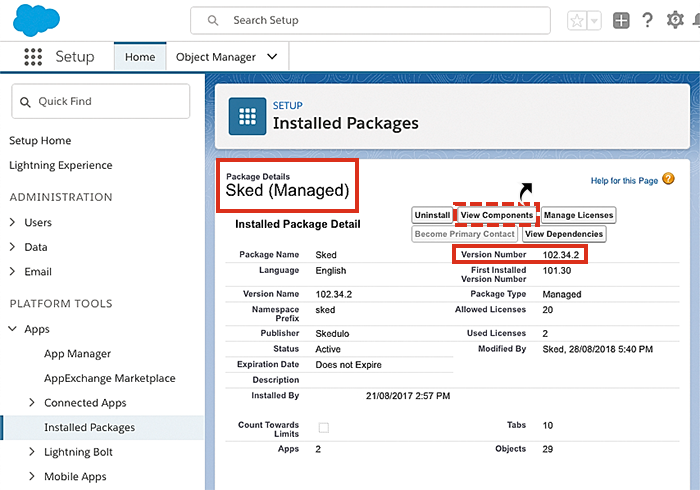The image size is (700, 490).
Task: Expand Connected Apps node
Action: [32, 403]
